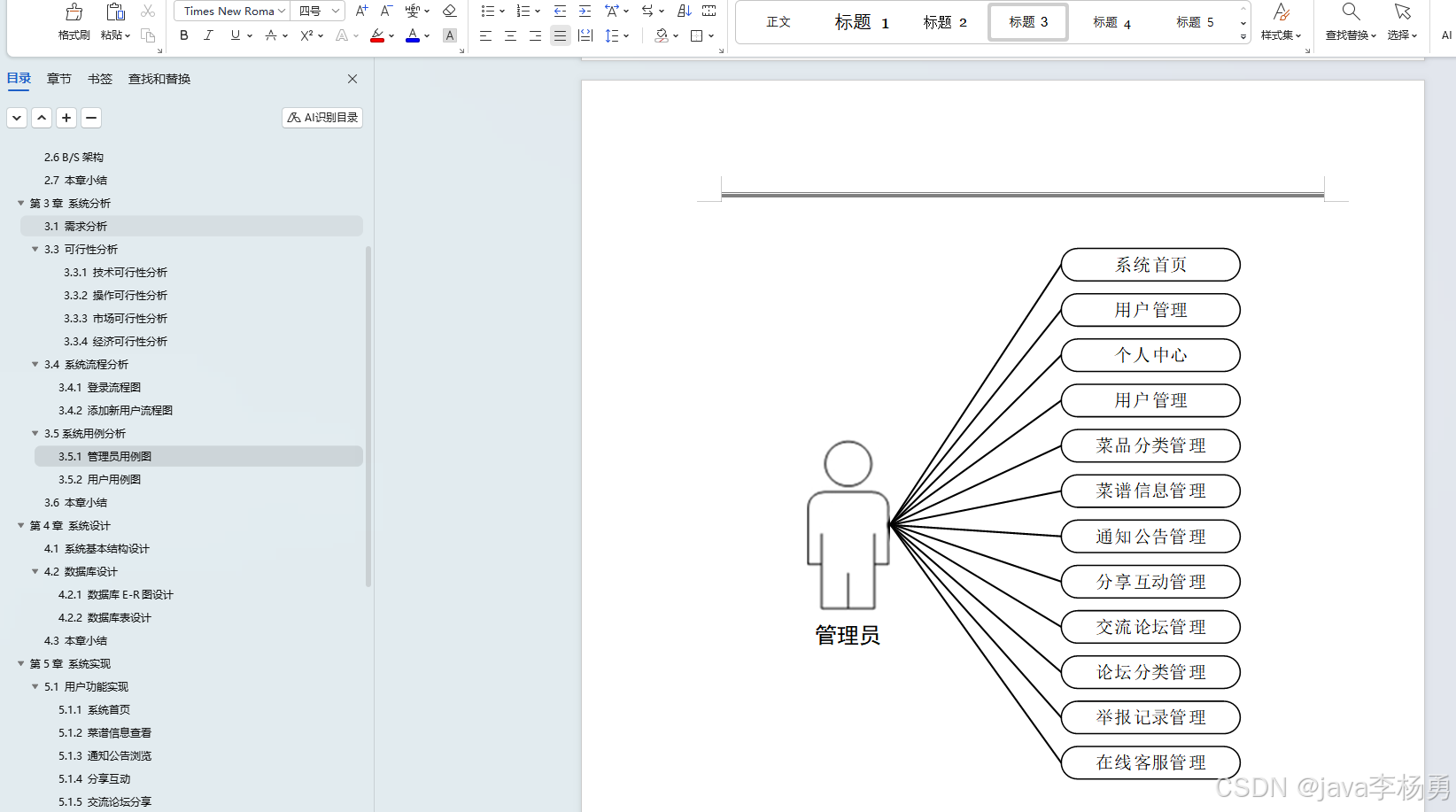The image size is (1456, 812).
Task: Click the Style Set icon
Action: (x=1281, y=12)
